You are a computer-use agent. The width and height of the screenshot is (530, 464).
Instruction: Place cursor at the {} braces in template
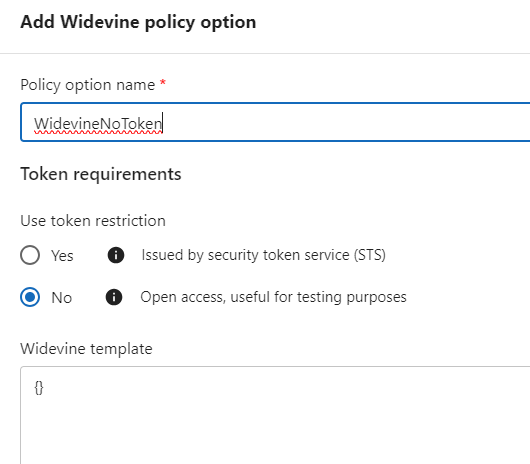39,388
